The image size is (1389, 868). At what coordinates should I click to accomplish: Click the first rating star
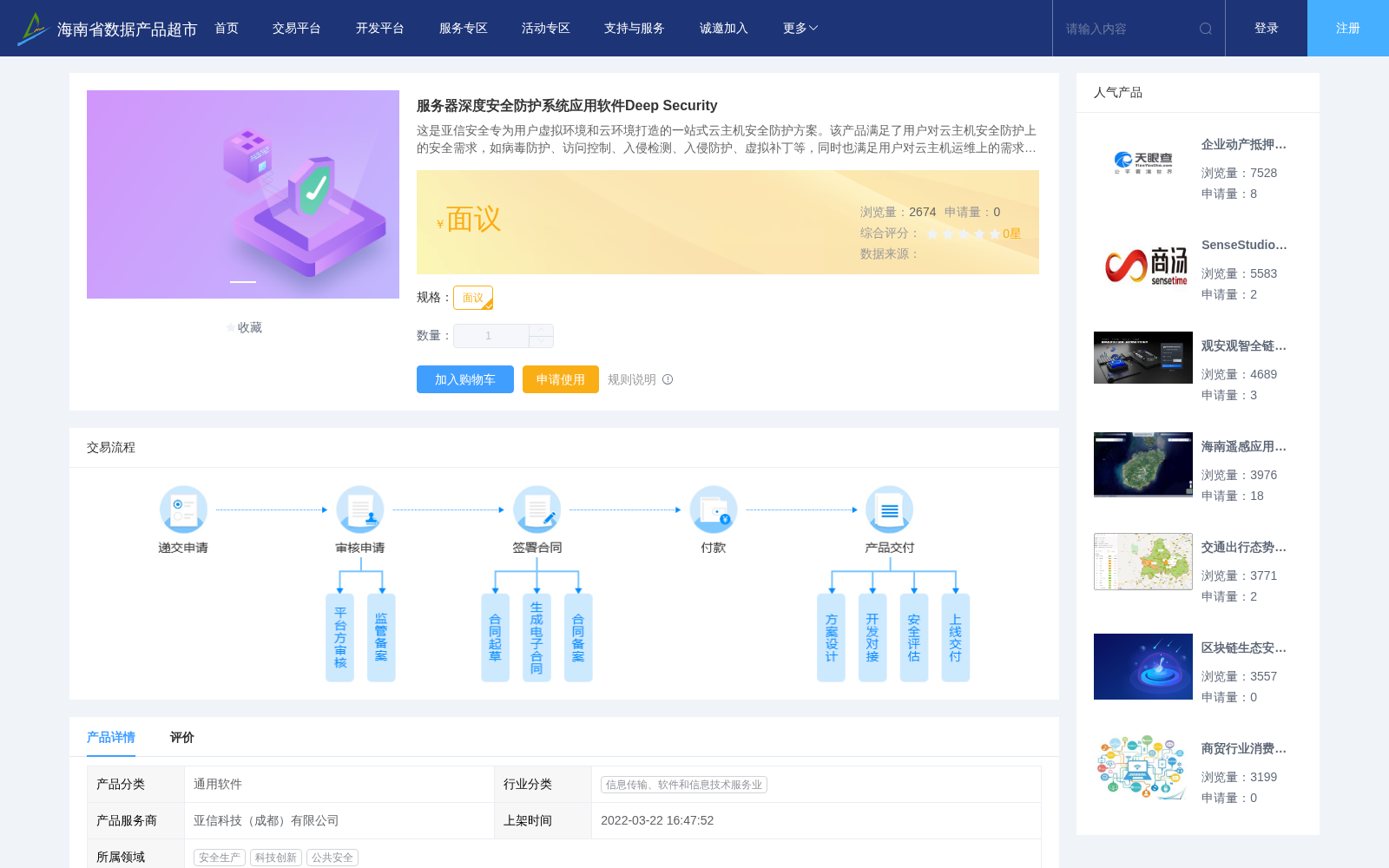932,233
